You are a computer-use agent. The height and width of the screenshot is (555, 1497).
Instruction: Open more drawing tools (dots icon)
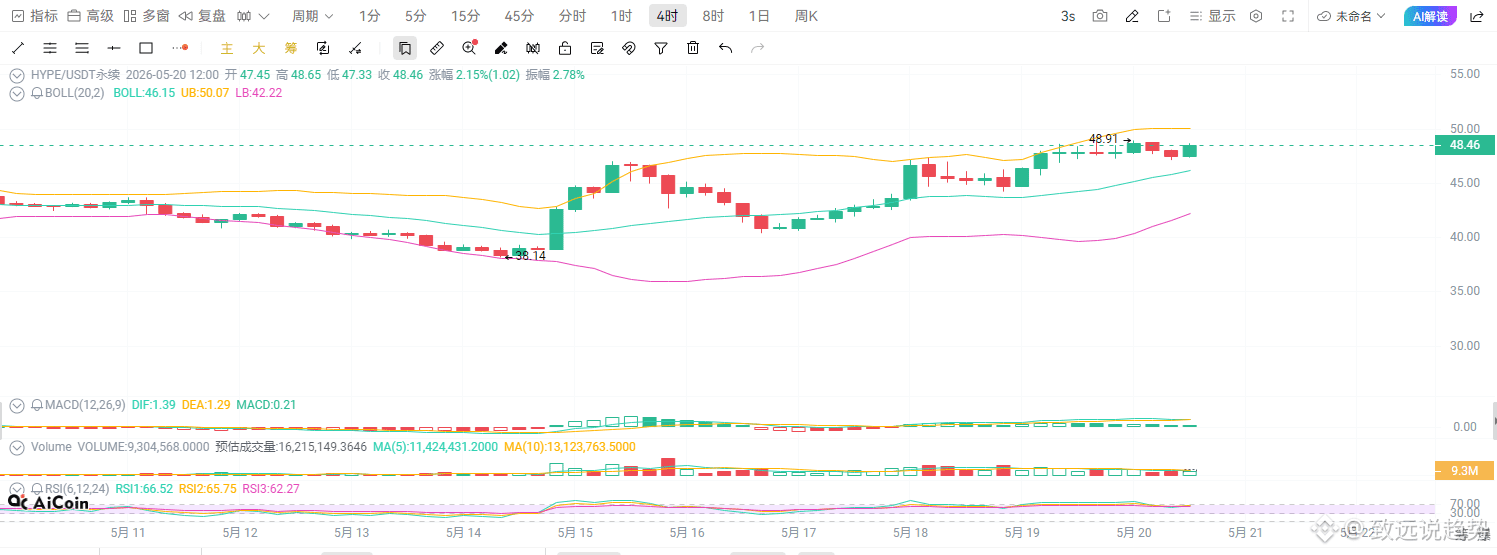click(x=180, y=48)
